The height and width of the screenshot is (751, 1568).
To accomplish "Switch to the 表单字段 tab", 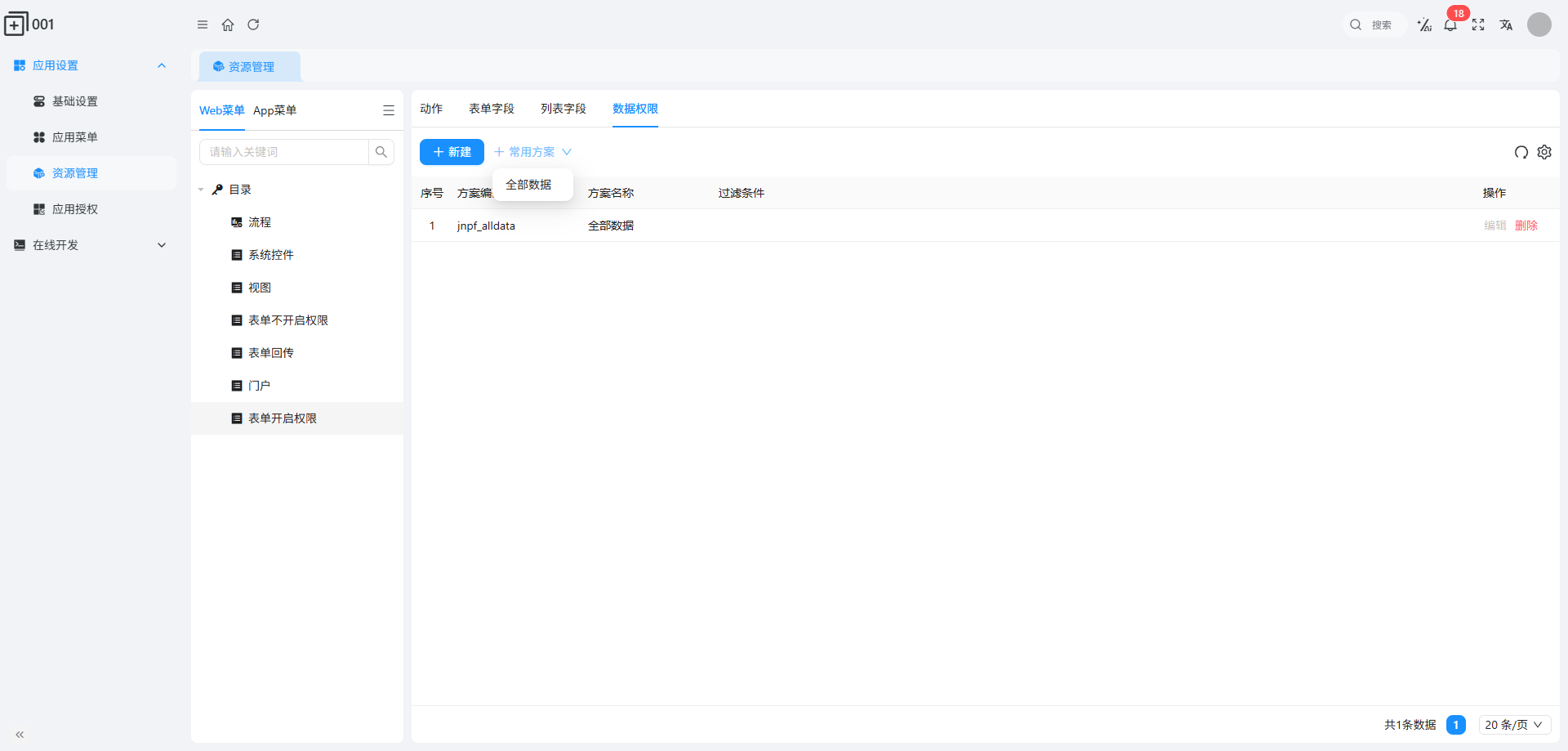I will pos(491,109).
